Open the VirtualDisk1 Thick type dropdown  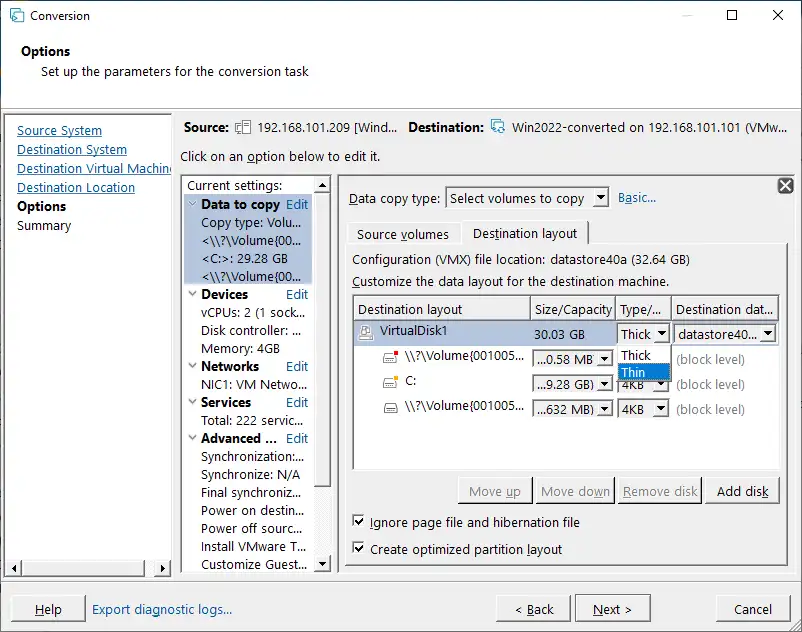[662, 334]
